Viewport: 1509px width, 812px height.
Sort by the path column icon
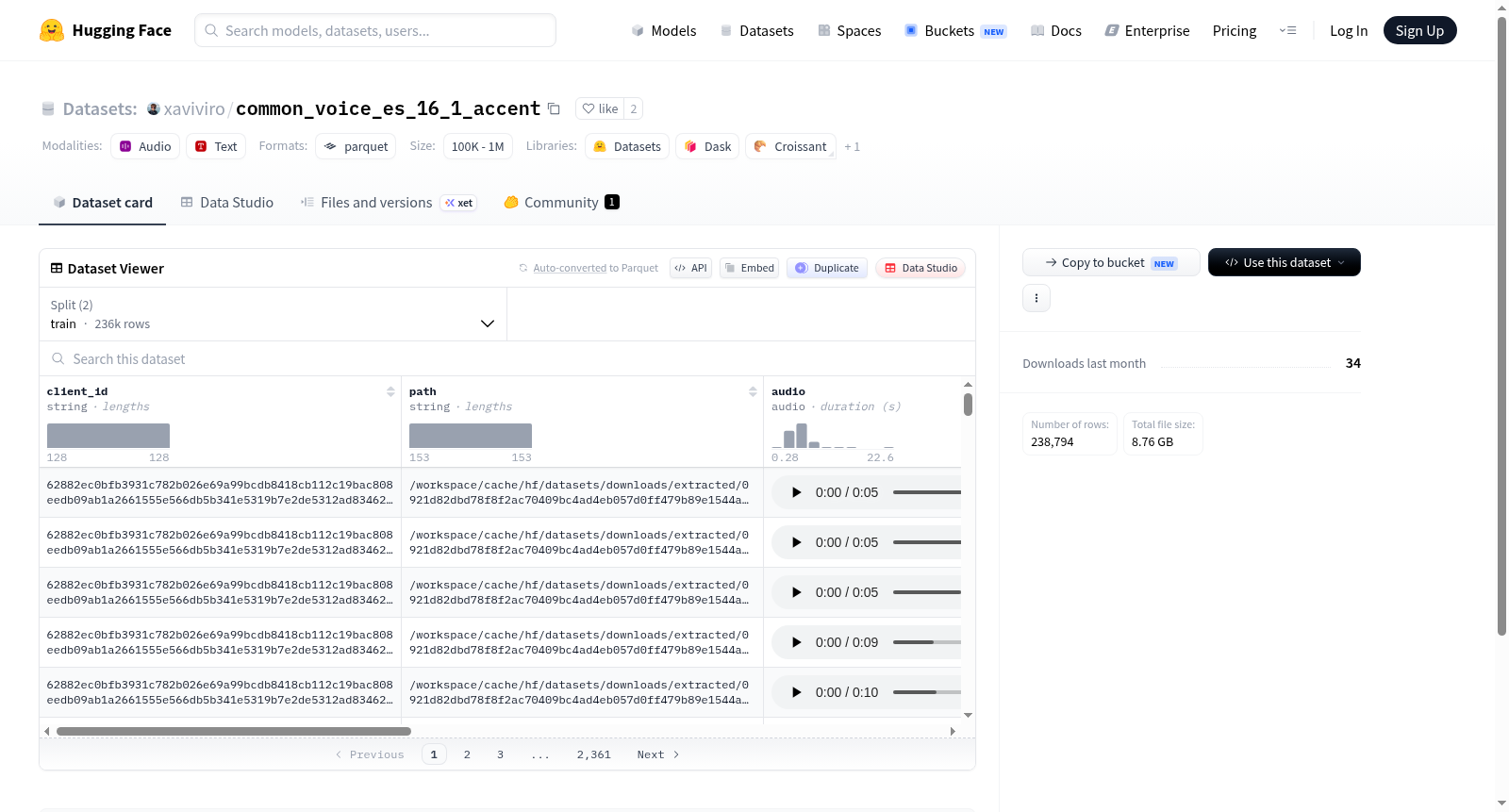point(753,391)
